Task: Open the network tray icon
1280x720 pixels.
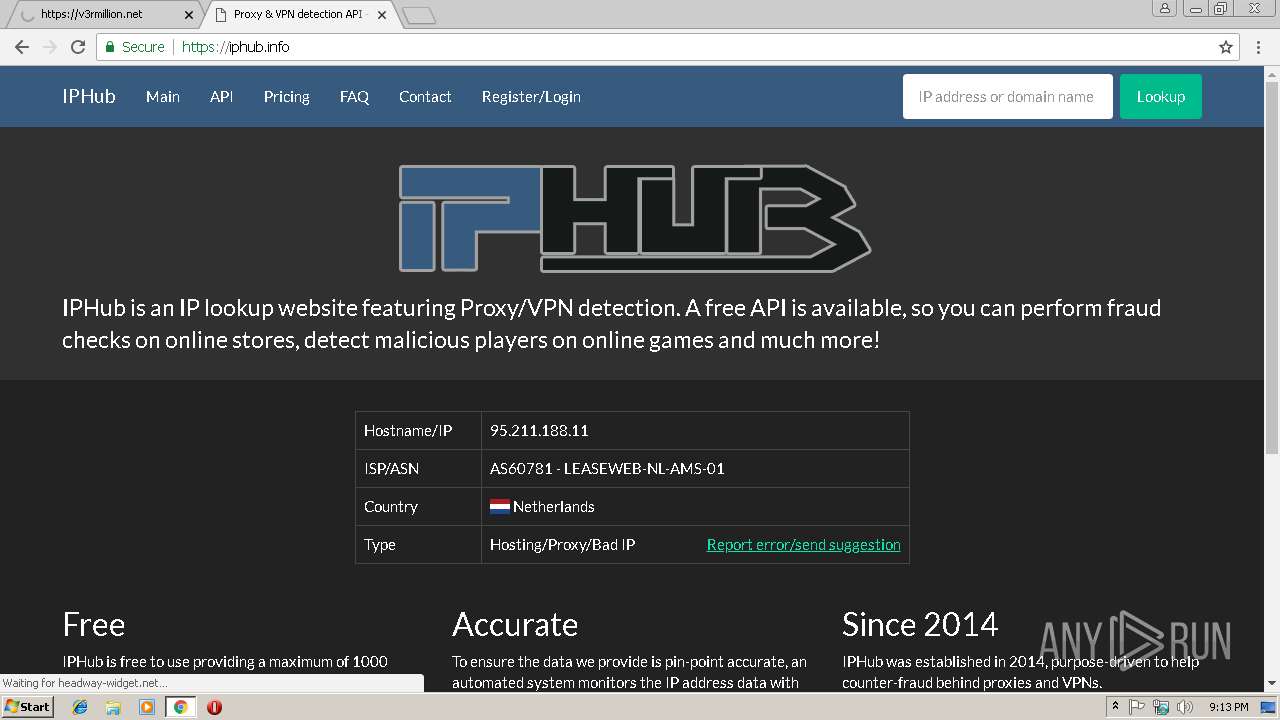Action: tap(1161, 707)
